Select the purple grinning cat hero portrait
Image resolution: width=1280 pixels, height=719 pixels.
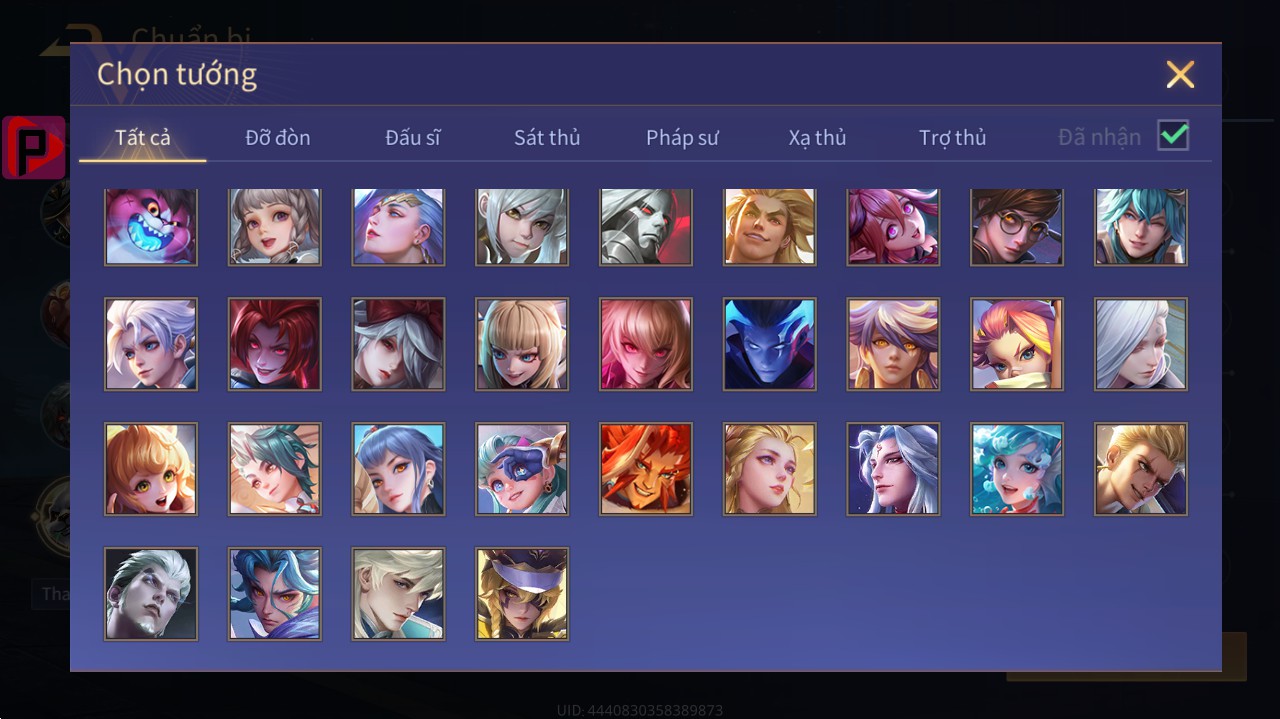pos(151,227)
